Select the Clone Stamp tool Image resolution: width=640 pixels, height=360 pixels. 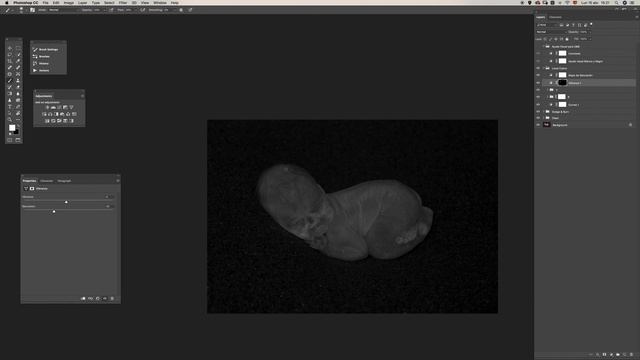[x=18, y=80]
